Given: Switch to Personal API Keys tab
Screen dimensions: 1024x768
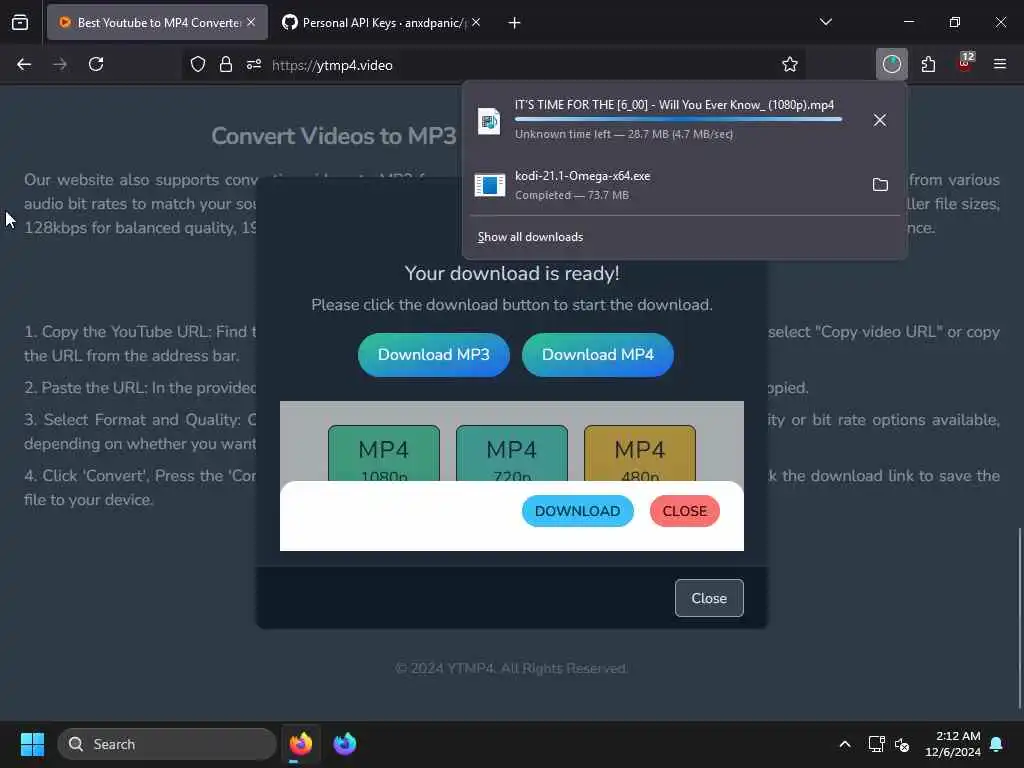Looking at the screenshot, I should pos(382,22).
